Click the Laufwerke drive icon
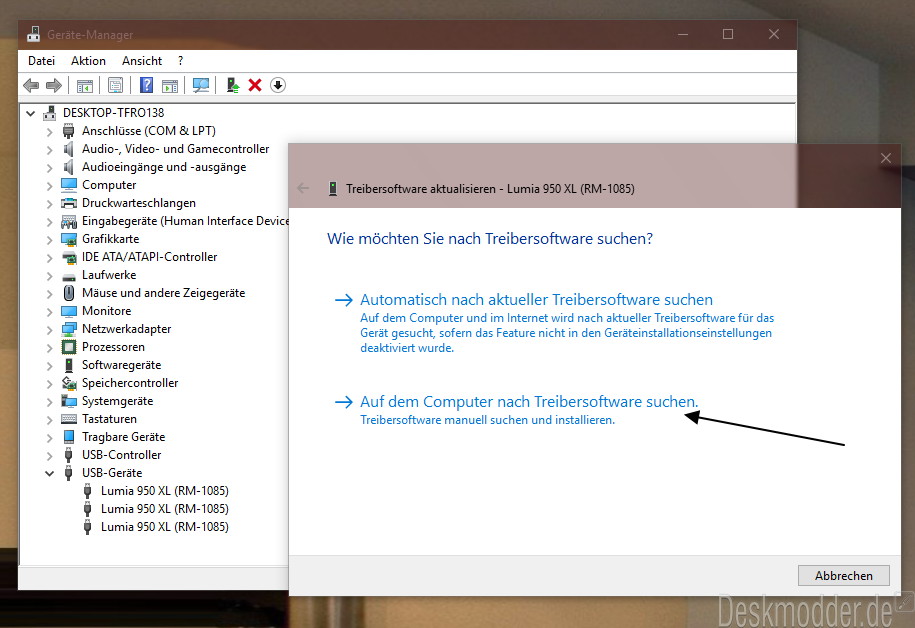The width and height of the screenshot is (915, 628). click(69, 276)
